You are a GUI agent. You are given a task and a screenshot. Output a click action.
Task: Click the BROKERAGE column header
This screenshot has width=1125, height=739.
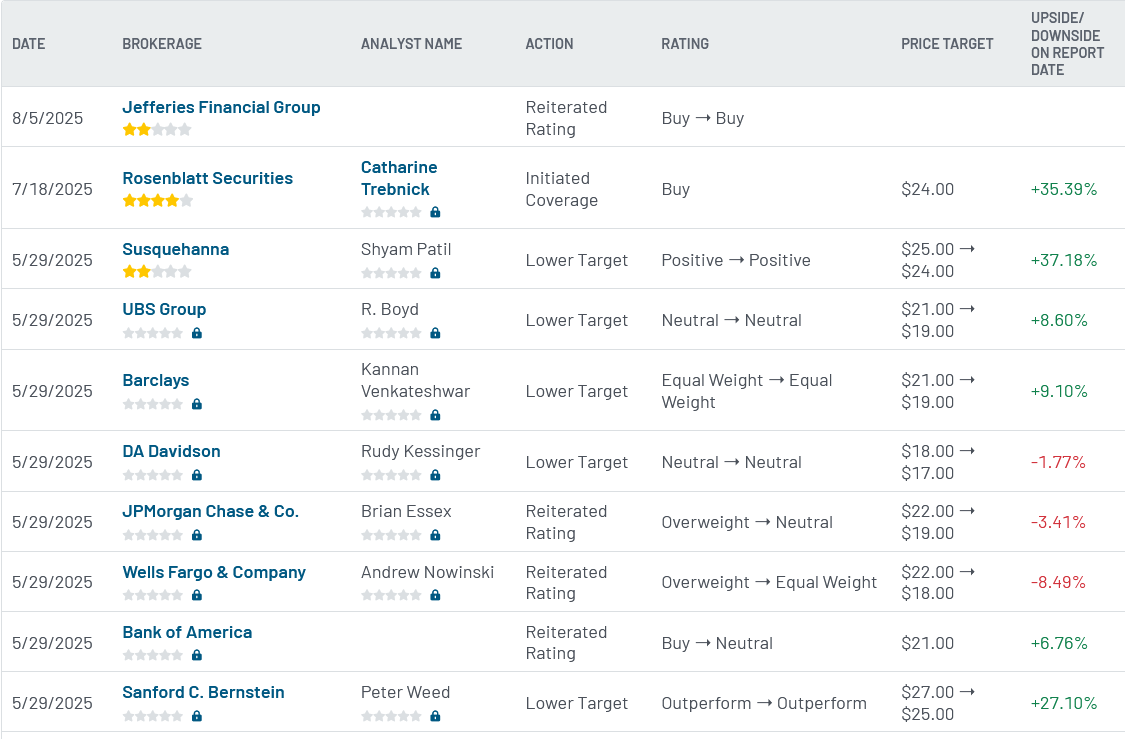tap(162, 44)
